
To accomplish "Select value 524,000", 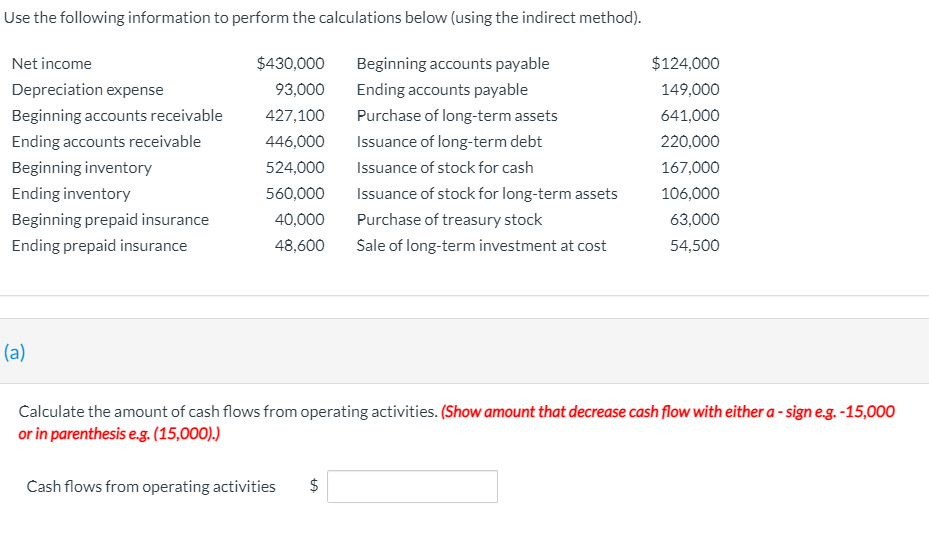I will [295, 168].
